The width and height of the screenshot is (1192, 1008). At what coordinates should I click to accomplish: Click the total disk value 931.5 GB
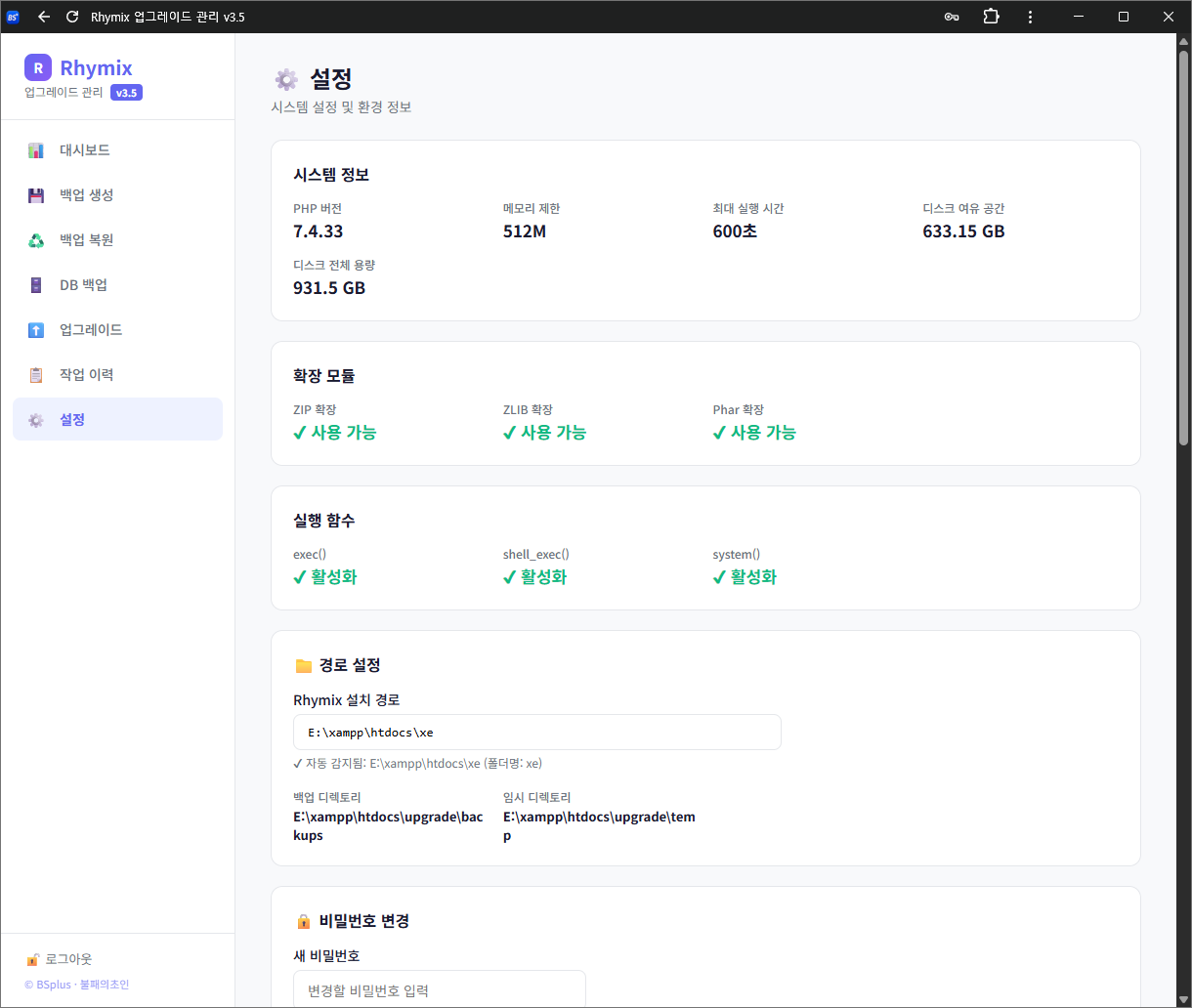pyautogui.click(x=329, y=288)
